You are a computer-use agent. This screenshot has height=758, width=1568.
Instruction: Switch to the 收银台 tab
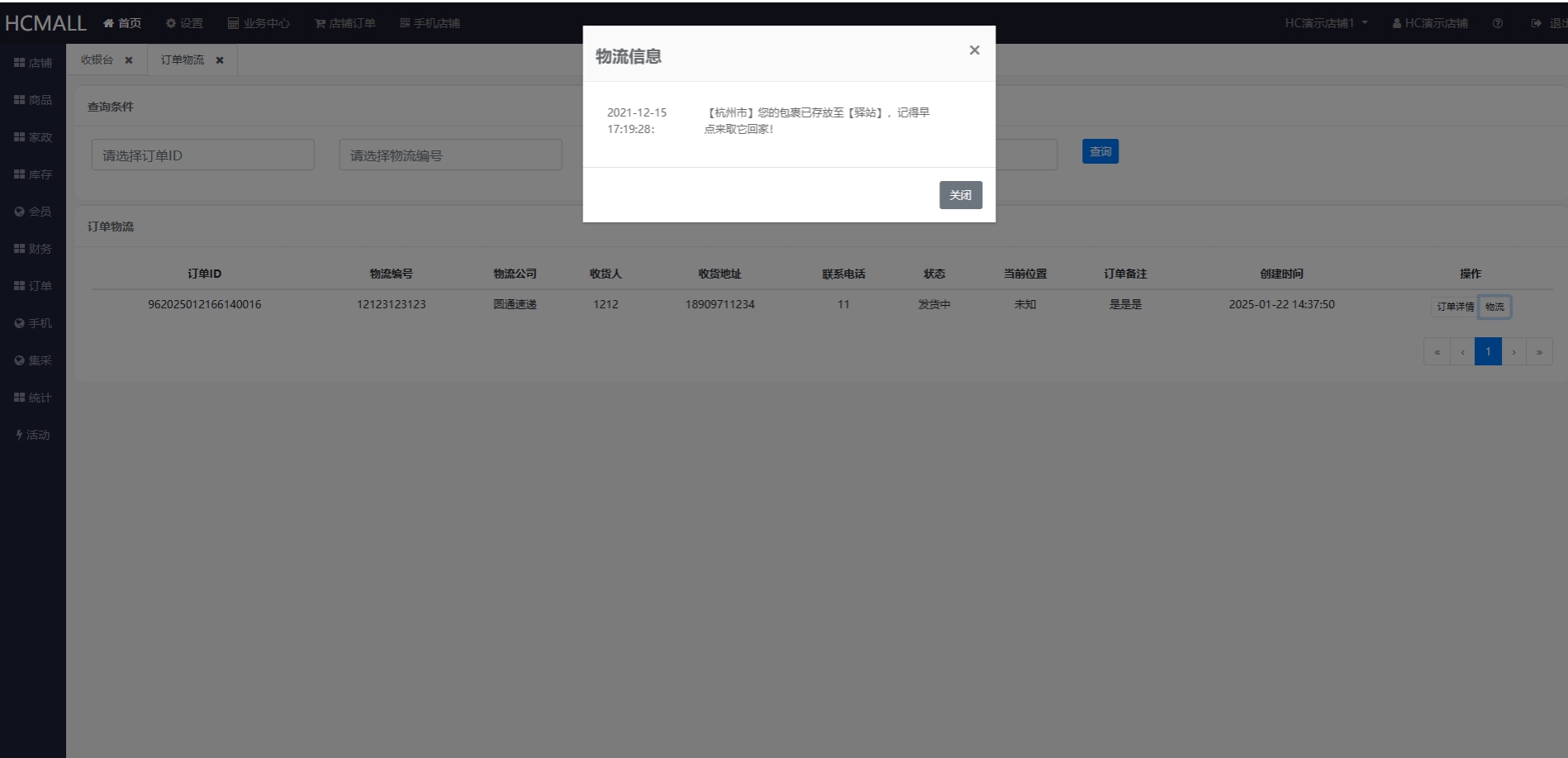[97, 60]
